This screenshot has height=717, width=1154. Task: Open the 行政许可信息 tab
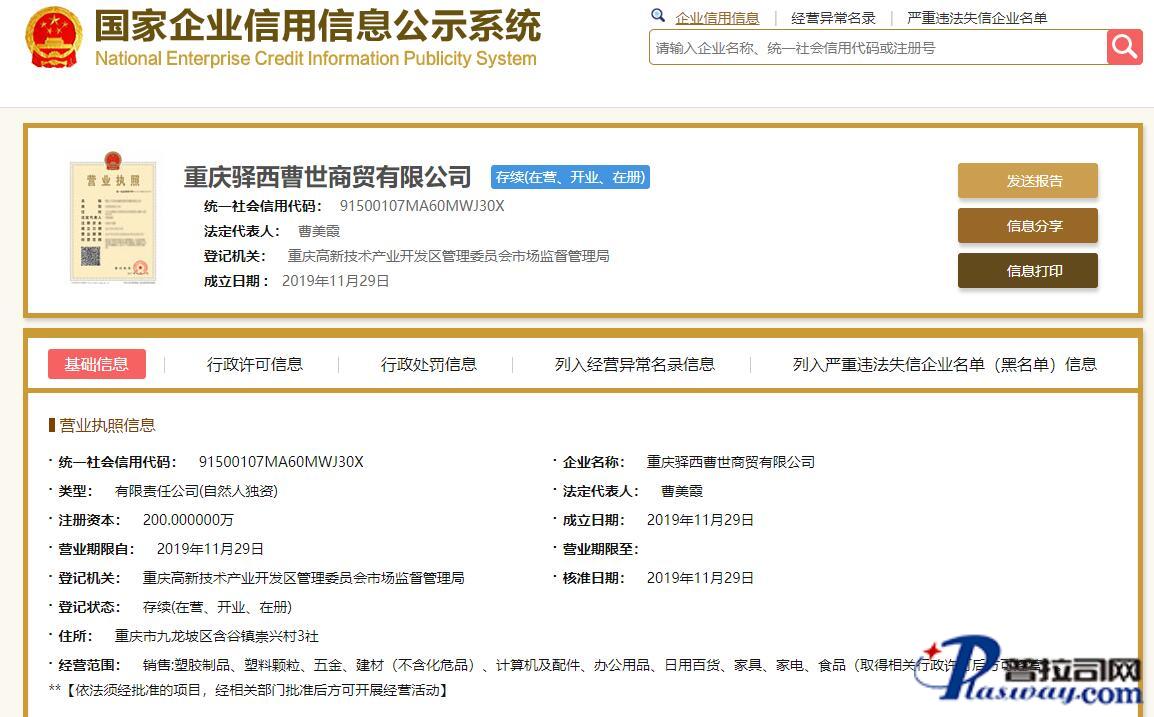255,364
